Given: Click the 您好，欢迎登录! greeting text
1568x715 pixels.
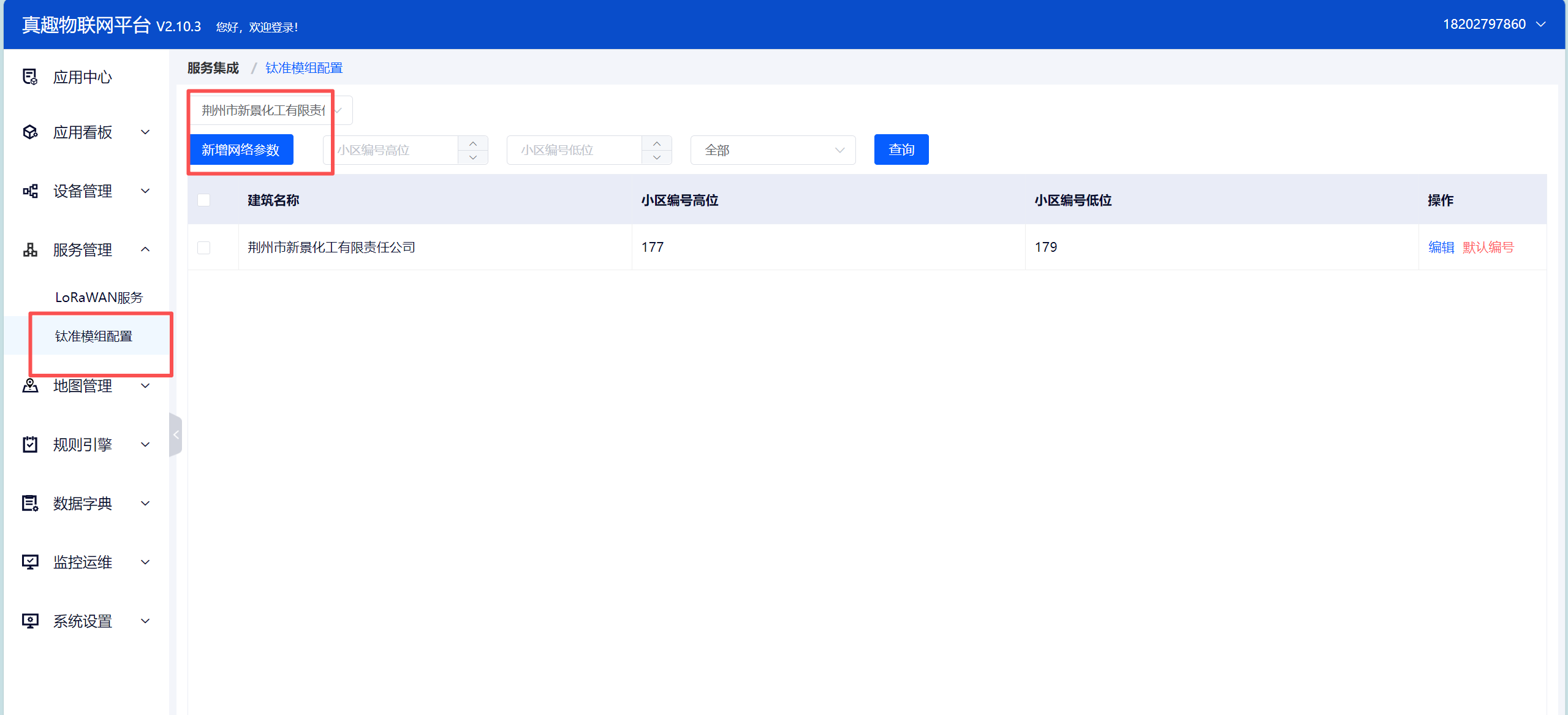Looking at the screenshot, I should pyautogui.click(x=257, y=27).
